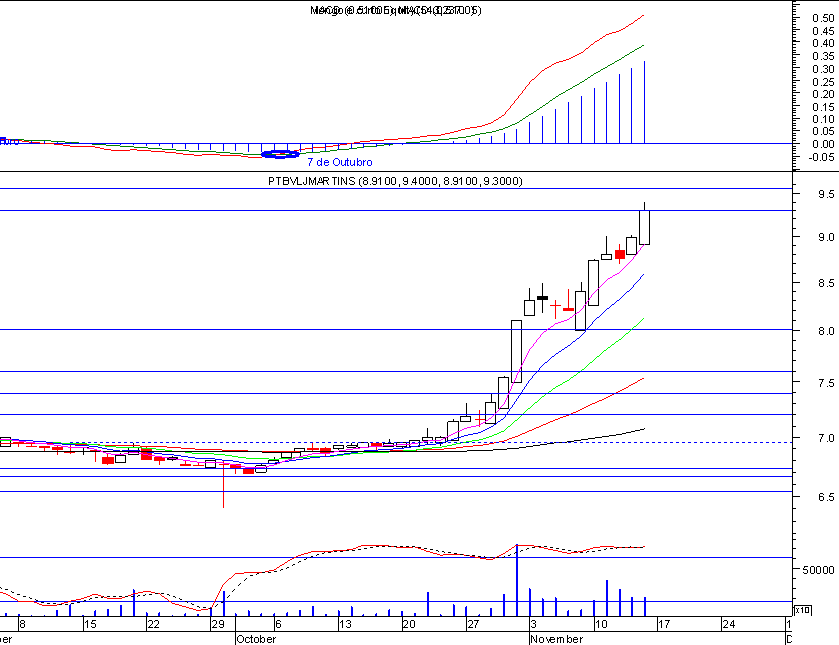Click date label 13 on time axis

click(345, 624)
